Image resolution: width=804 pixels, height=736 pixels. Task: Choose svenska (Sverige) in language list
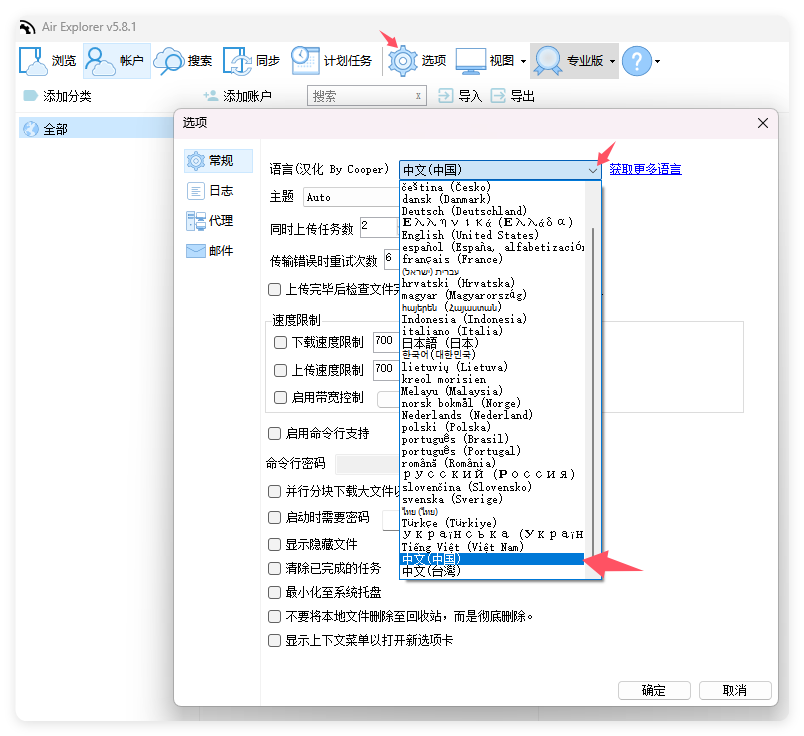pyautogui.click(x=492, y=499)
